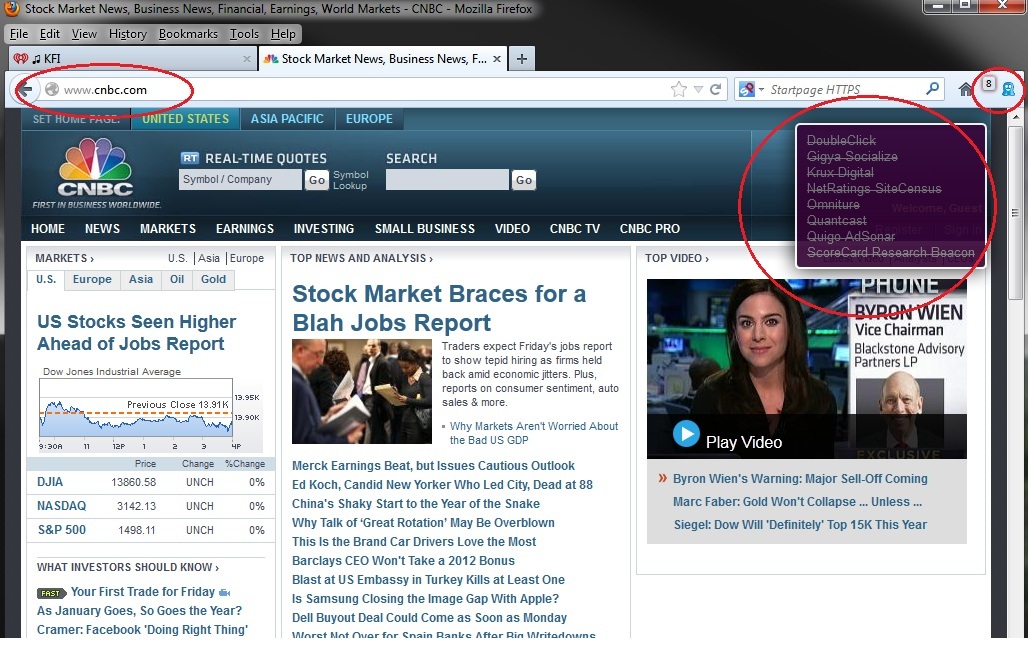Viewport: 1028px width, 668px height.
Task: Open US Stocks Seen Higher headline
Action: (136, 333)
